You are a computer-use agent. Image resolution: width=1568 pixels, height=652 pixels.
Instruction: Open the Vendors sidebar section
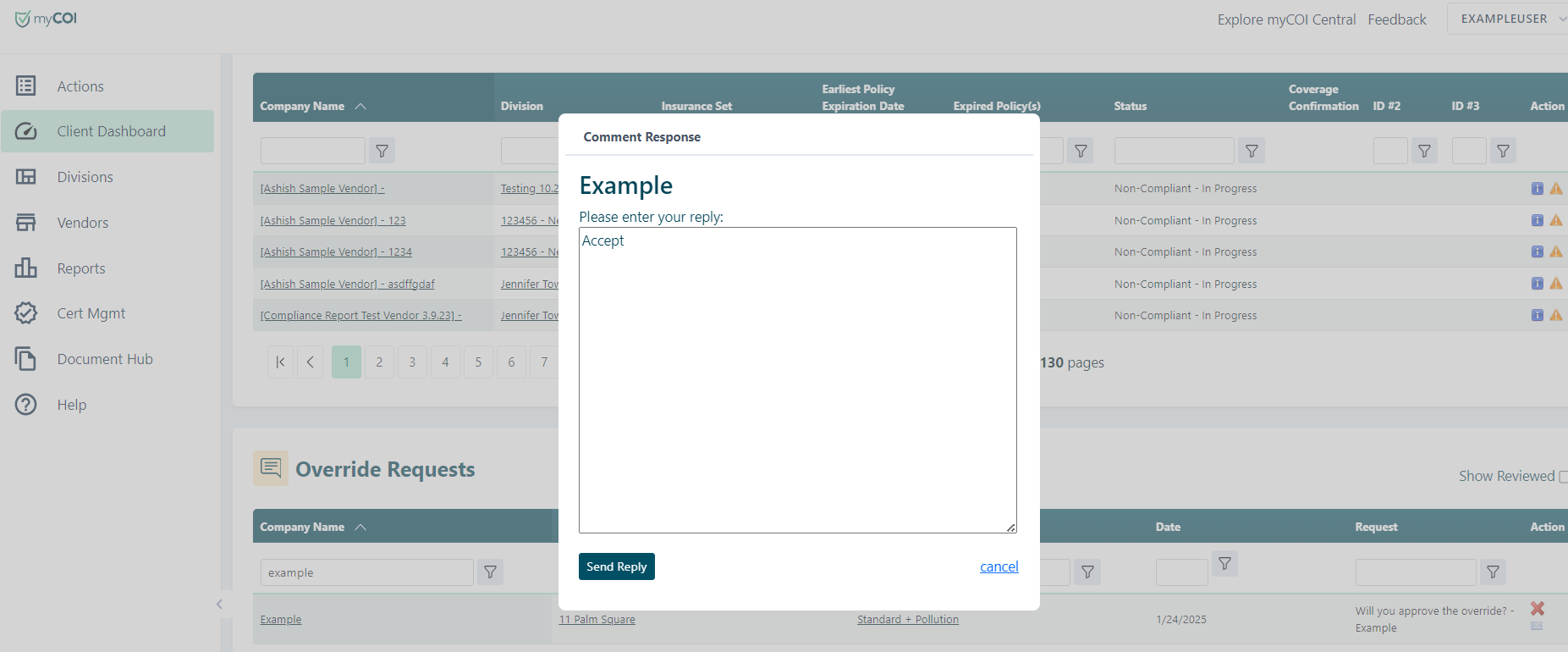coord(82,223)
